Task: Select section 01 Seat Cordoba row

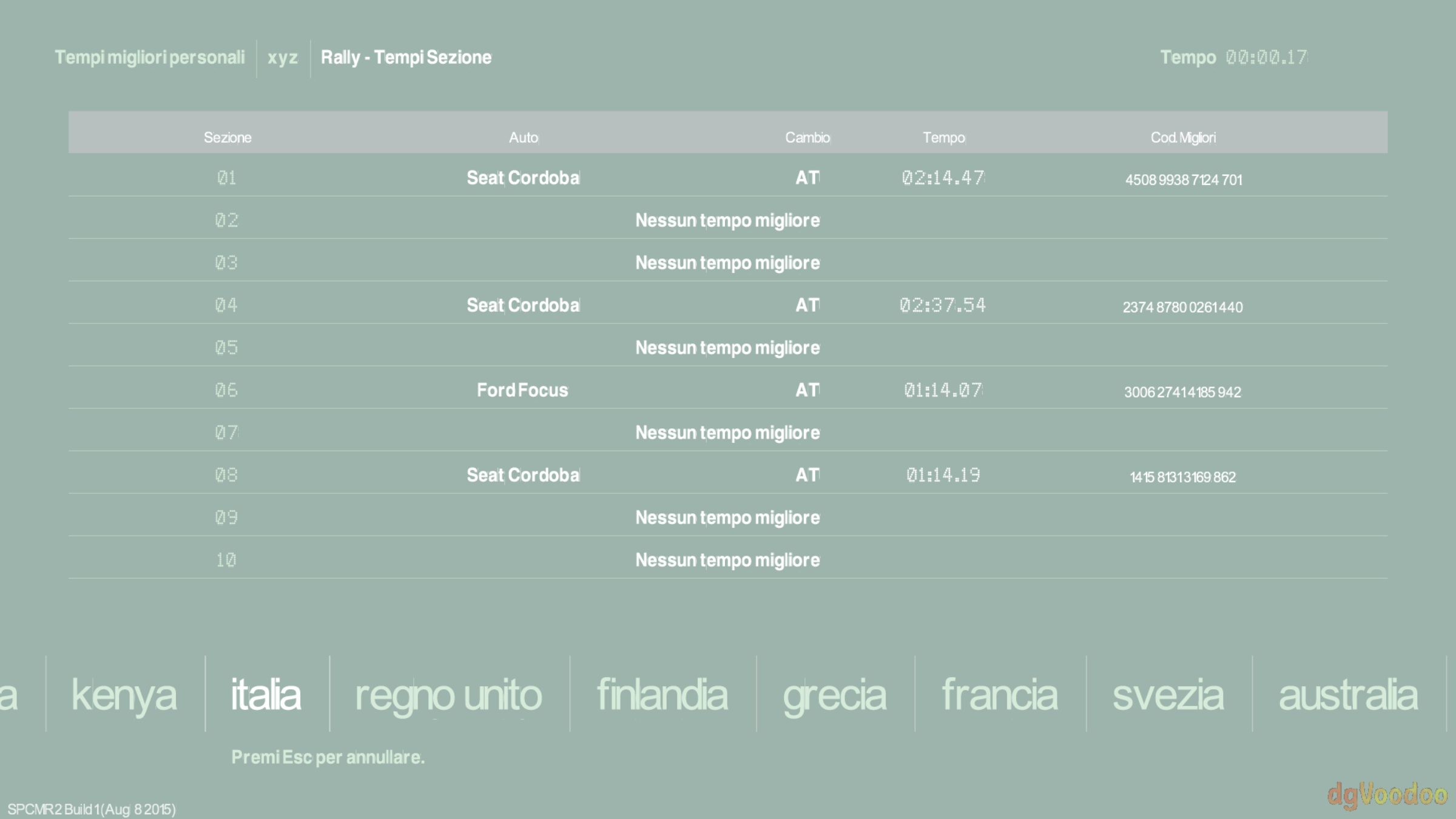Action: [523, 178]
